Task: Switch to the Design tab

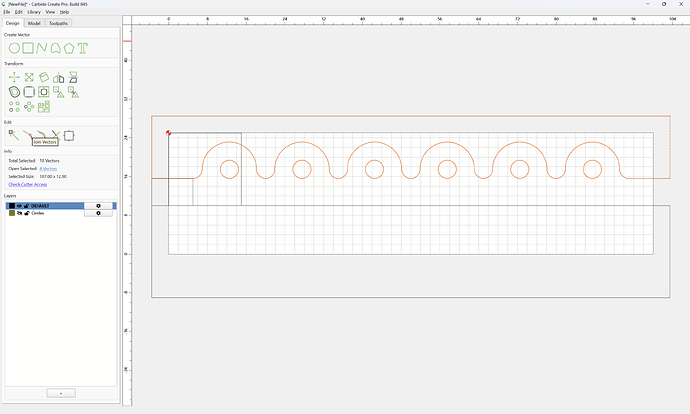Action: point(13,23)
